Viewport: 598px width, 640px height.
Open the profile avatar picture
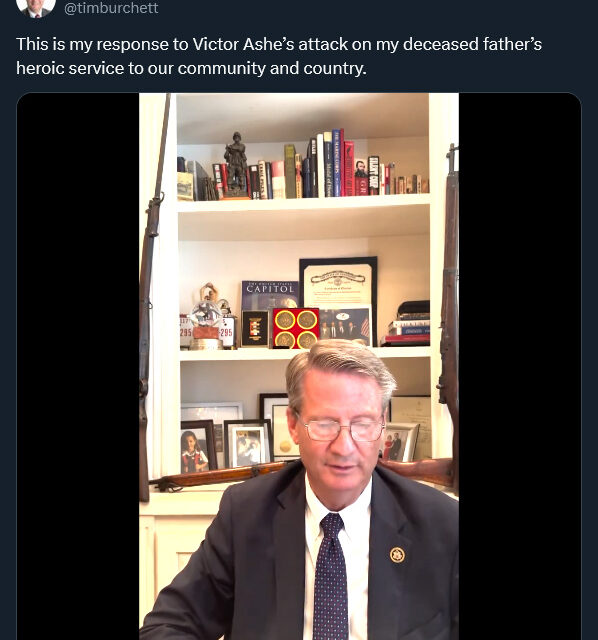click(36, 7)
